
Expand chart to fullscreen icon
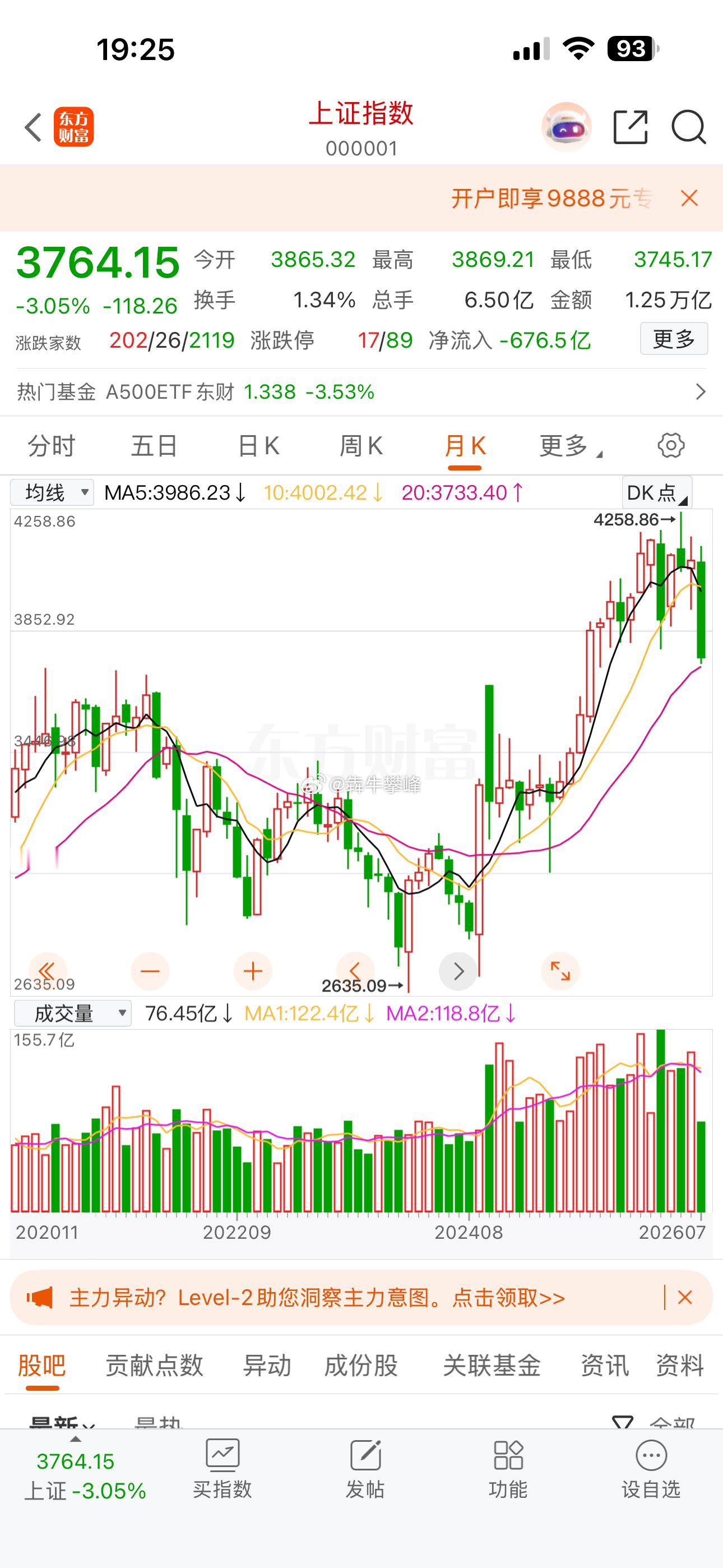(560, 971)
